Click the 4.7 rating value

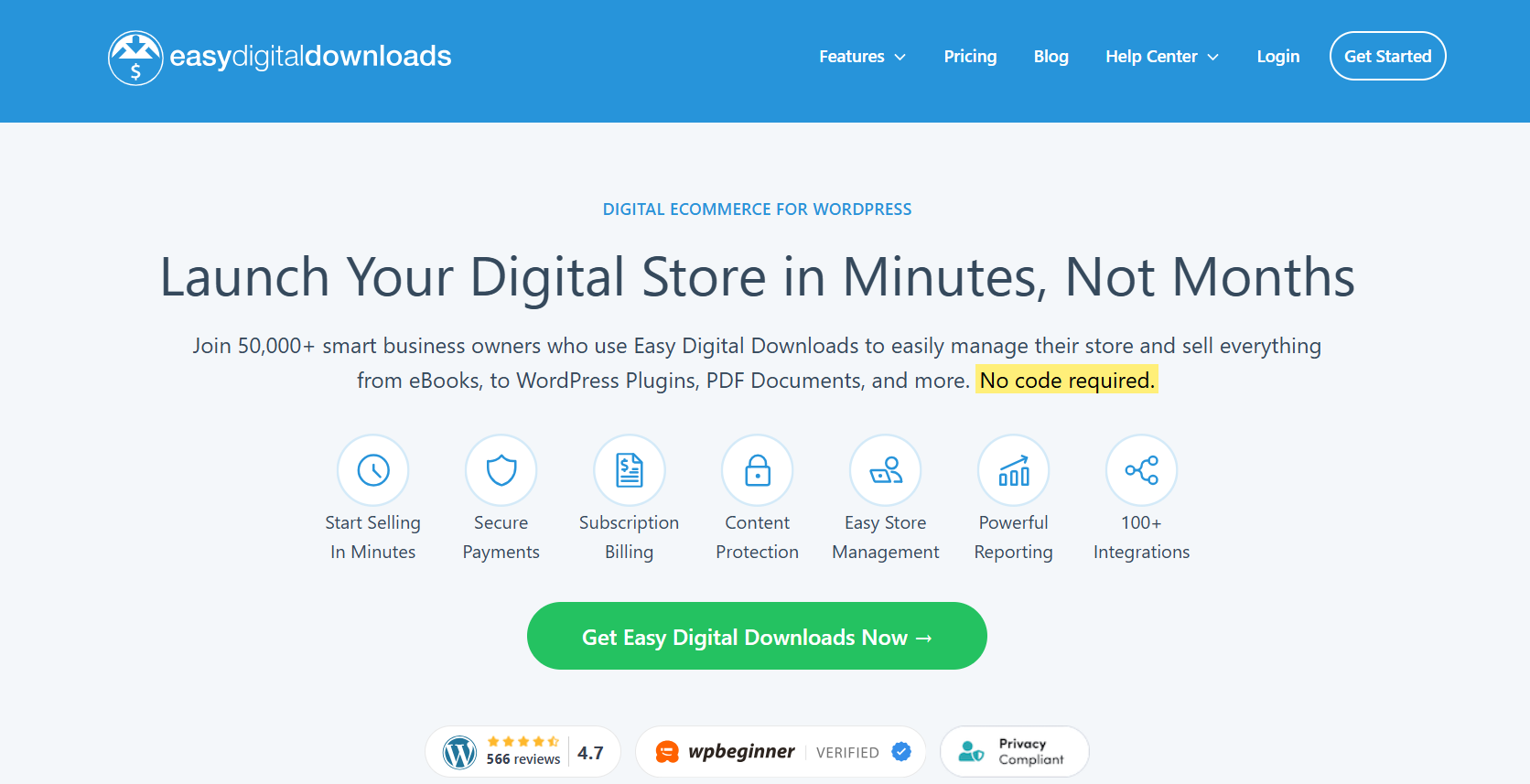tap(590, 753)
